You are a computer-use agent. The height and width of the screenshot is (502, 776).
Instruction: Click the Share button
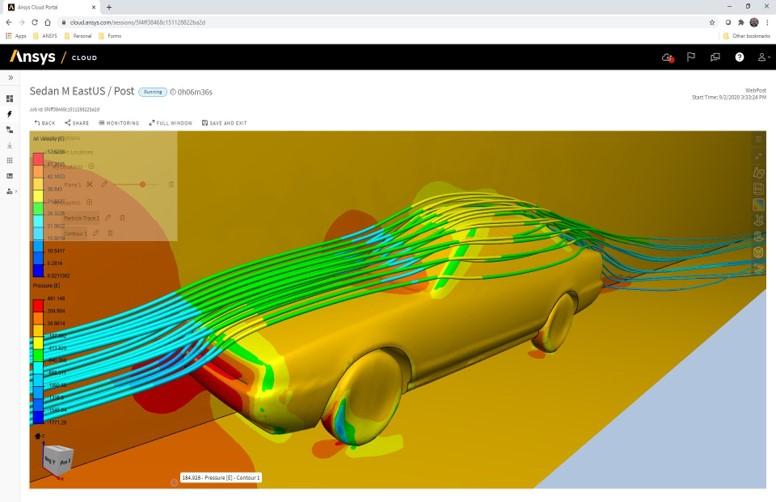point(76,123)
